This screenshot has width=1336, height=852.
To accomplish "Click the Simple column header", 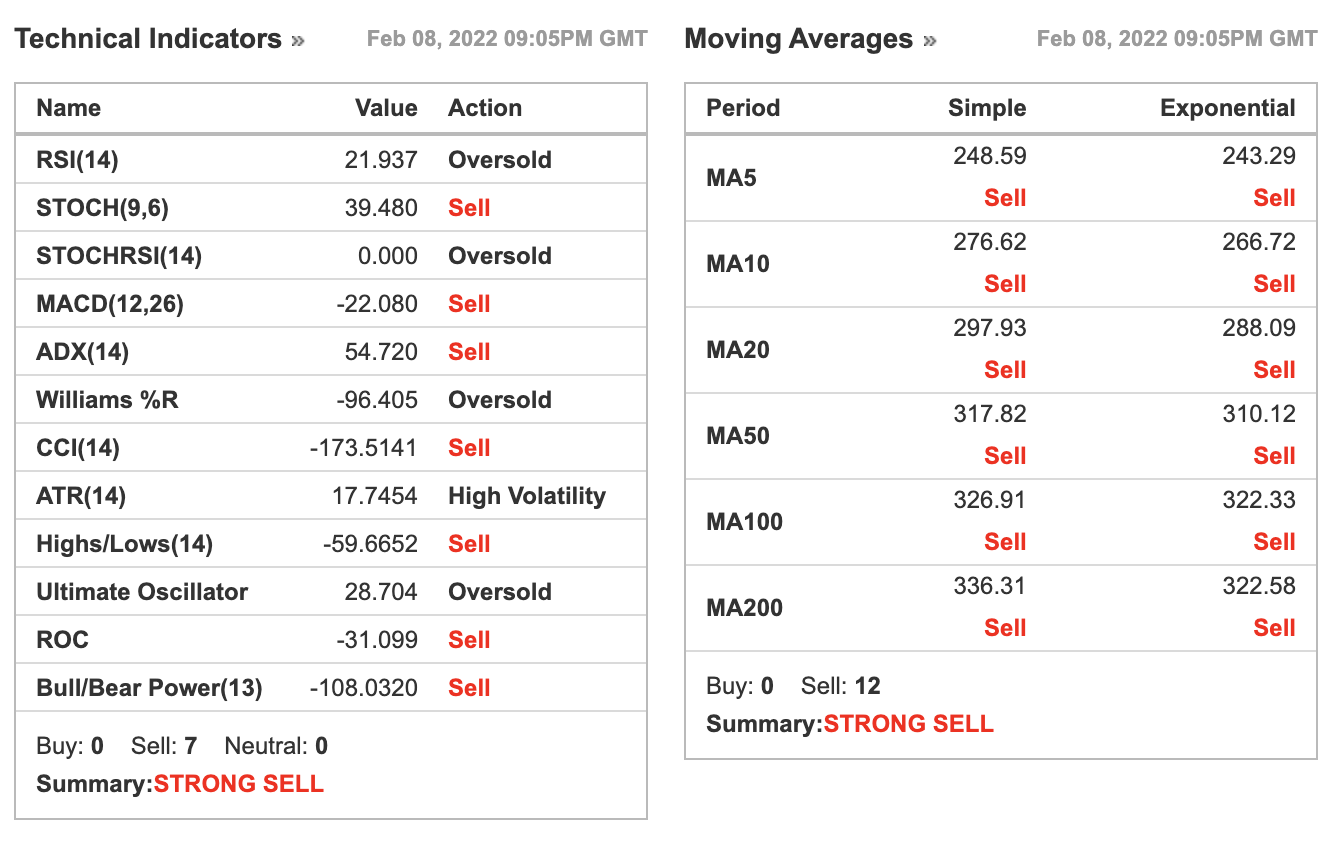I will (987, 108).
